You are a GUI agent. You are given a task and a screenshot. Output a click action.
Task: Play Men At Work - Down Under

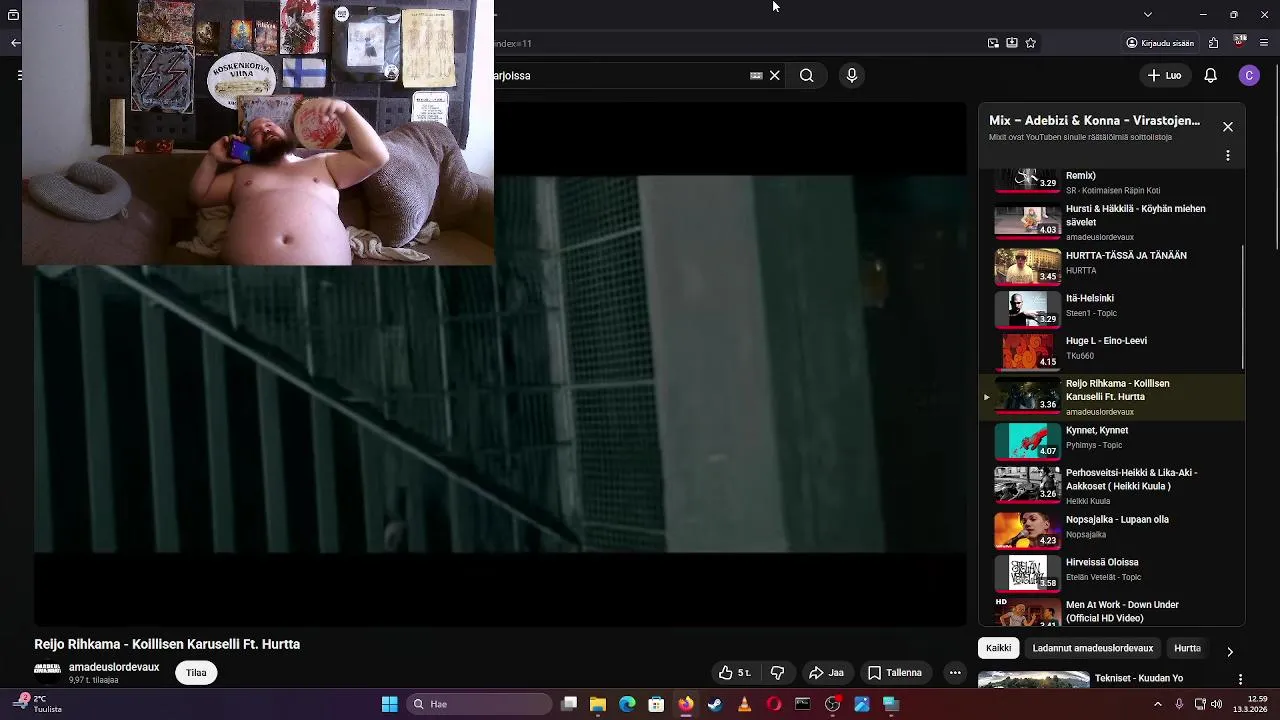tap(1112, 612)
